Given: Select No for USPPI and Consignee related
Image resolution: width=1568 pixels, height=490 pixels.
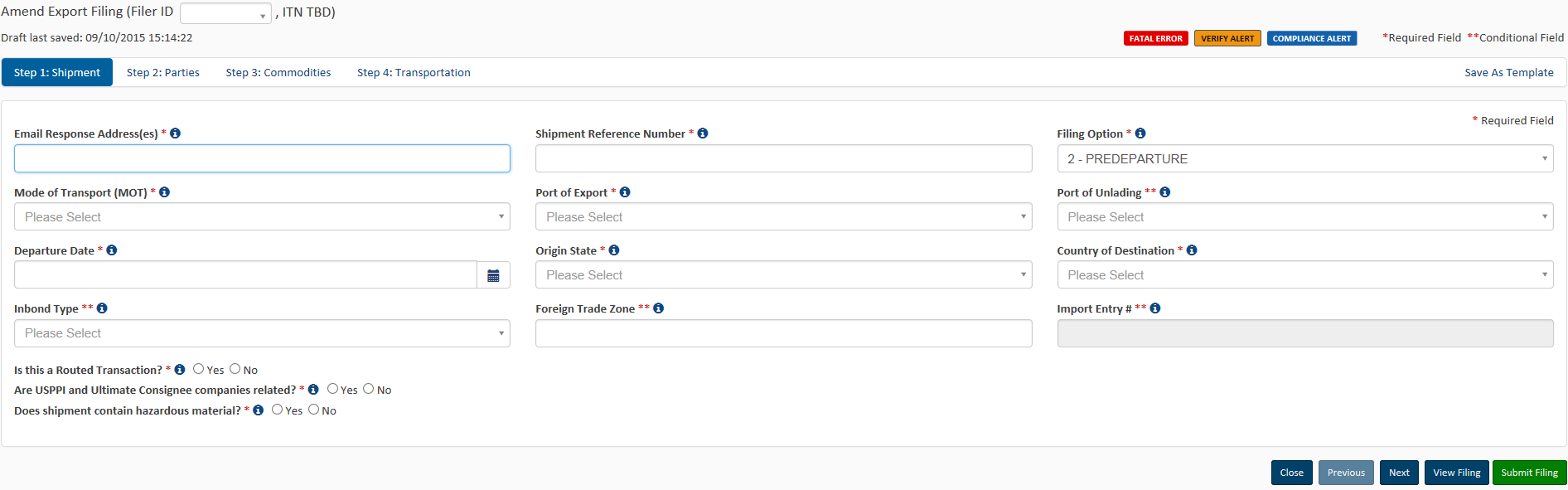Looking at the screenshot, I should click(x=369, y=389).
